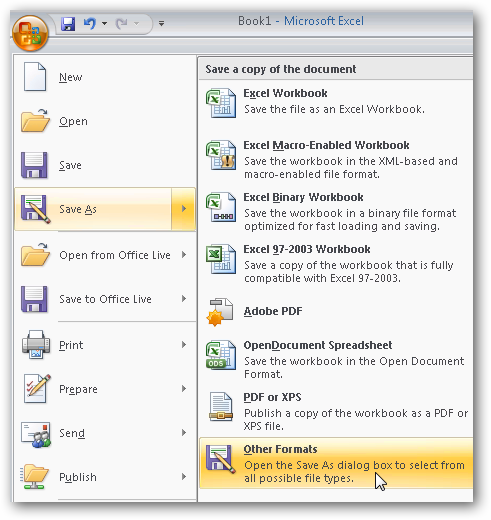Choose Excel Macro-Enabled Workbook title
The width and height of the screenshot is (491, 520).
(x=326, y=145)
